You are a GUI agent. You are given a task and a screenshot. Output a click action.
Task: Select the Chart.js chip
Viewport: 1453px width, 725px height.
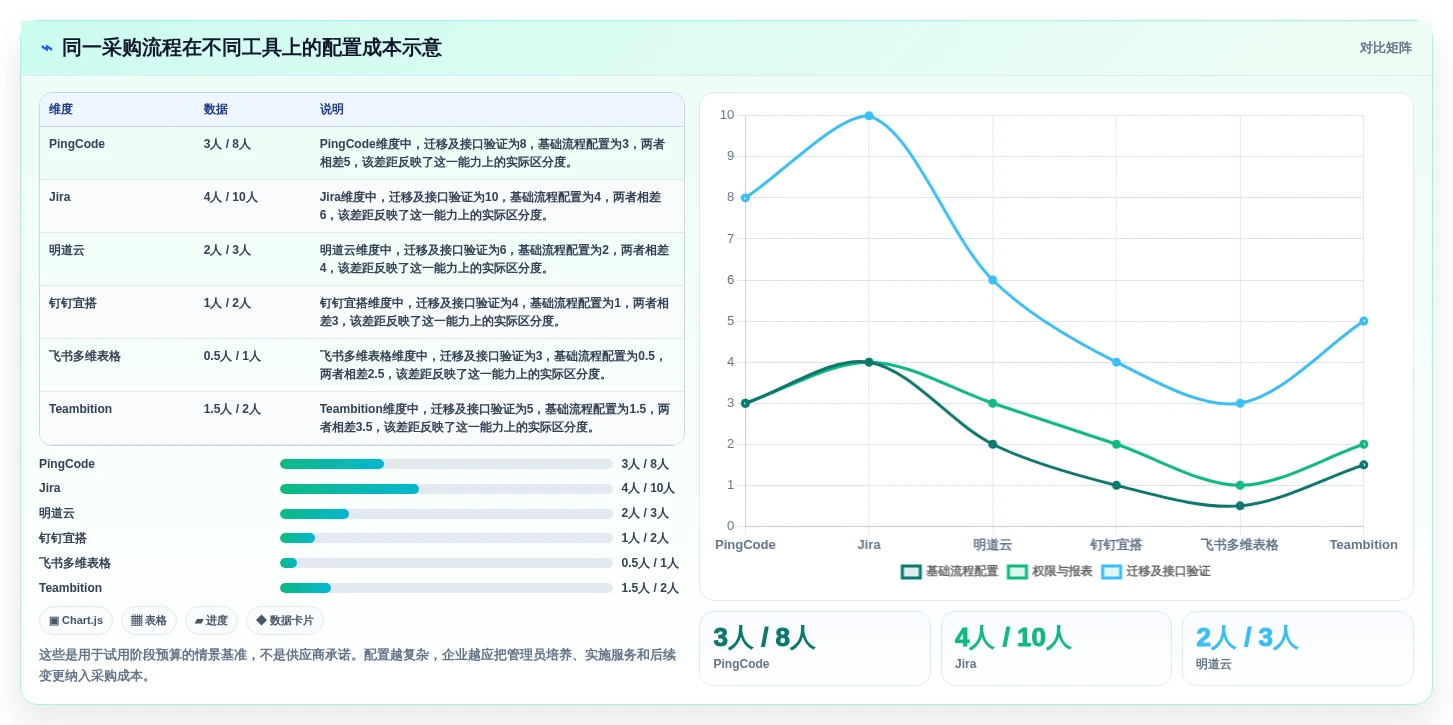(x=76, y=621)
